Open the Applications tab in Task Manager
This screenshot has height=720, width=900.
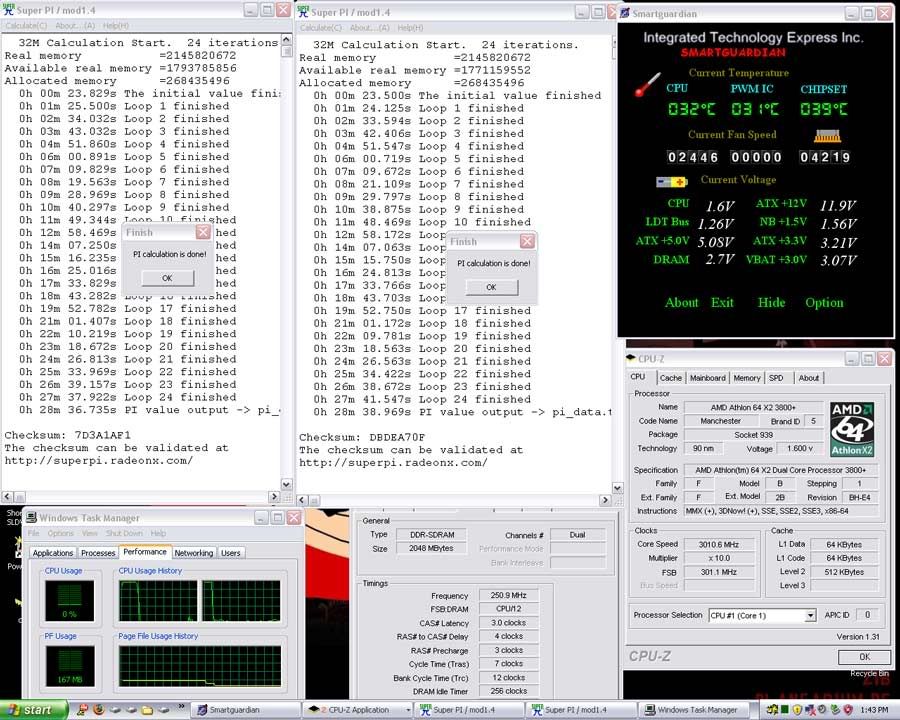53,553
